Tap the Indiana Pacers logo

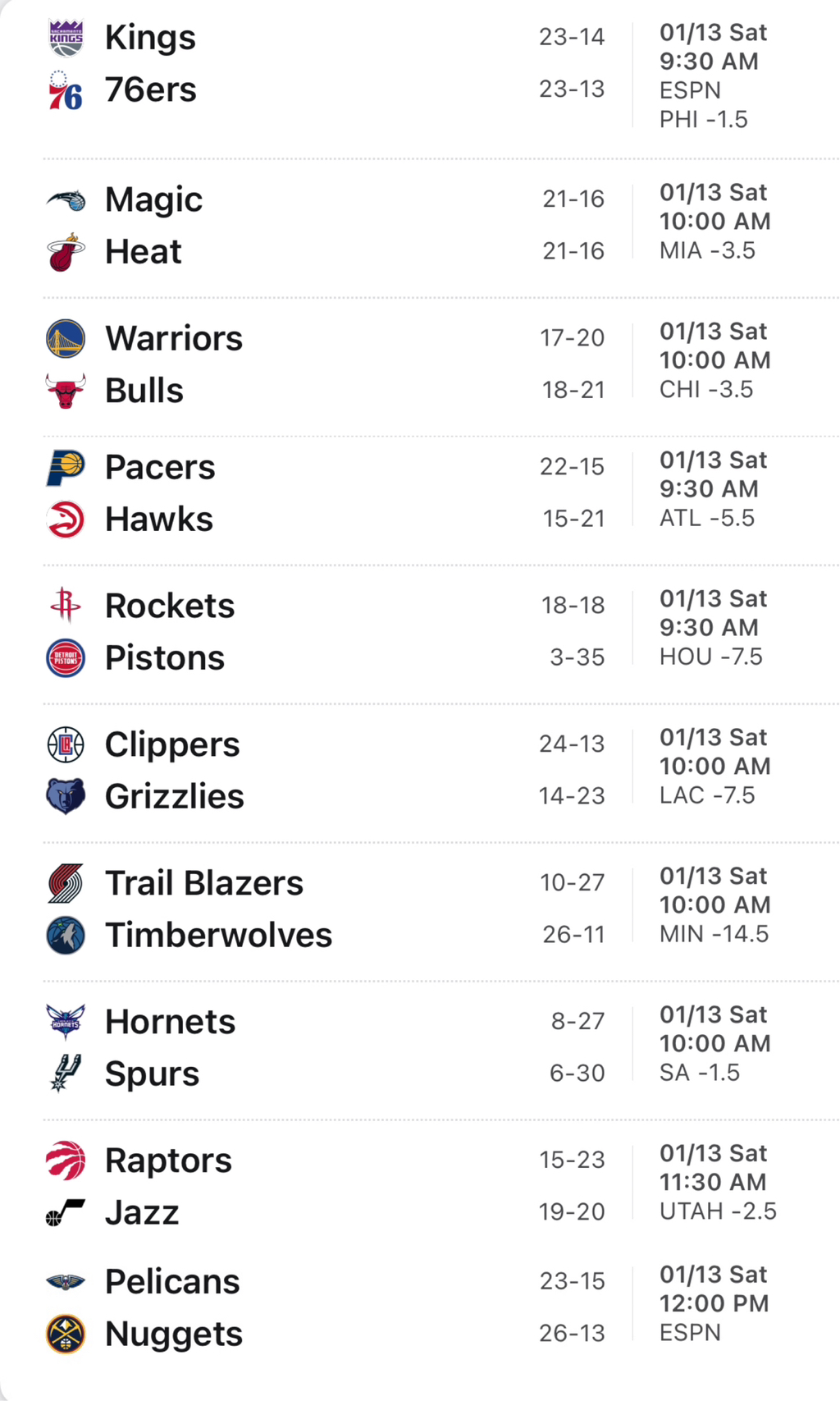(x=66, y=468)
